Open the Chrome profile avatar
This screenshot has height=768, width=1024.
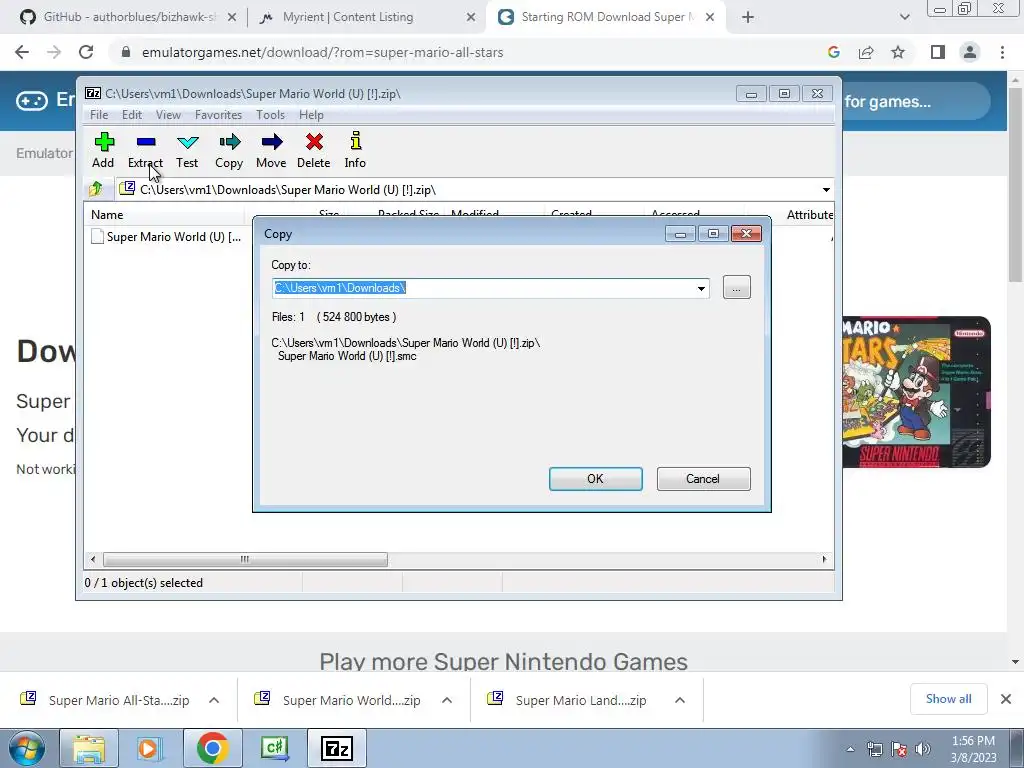coord(970,52)
